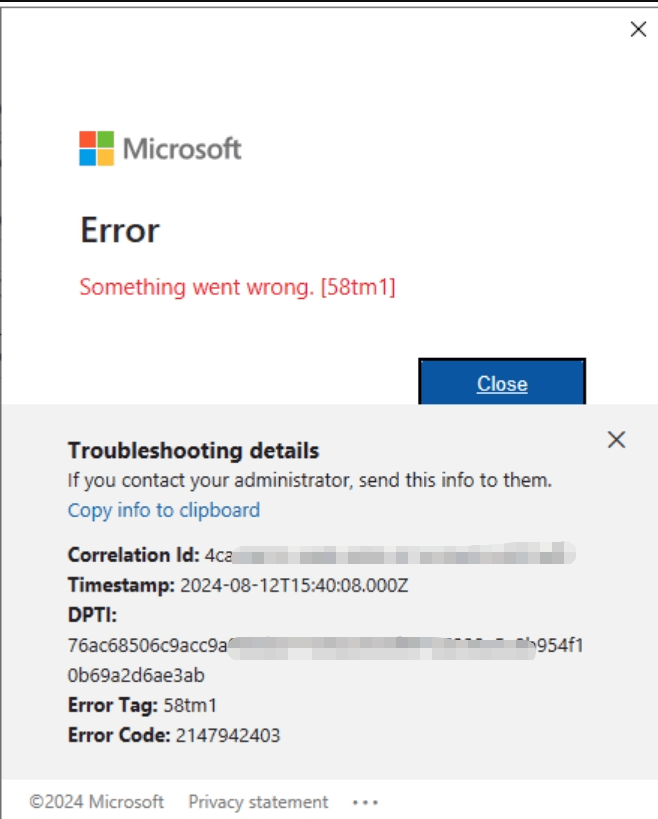Dismiss the error dialog using the top X
Image resolution: width=658 pixels, height=819 pixels.
[639, 29]
